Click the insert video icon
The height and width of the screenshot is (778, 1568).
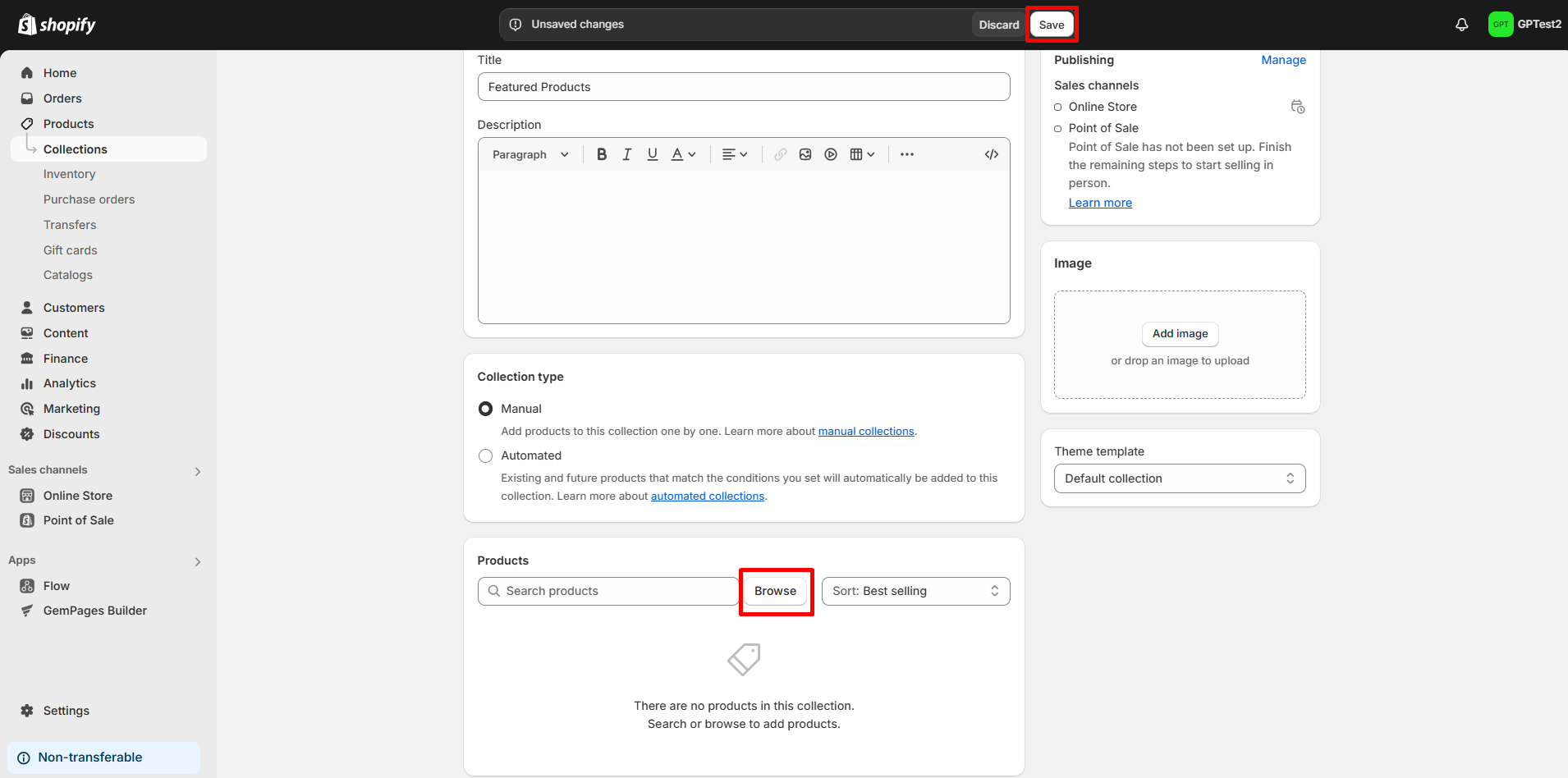click(831, 154)
